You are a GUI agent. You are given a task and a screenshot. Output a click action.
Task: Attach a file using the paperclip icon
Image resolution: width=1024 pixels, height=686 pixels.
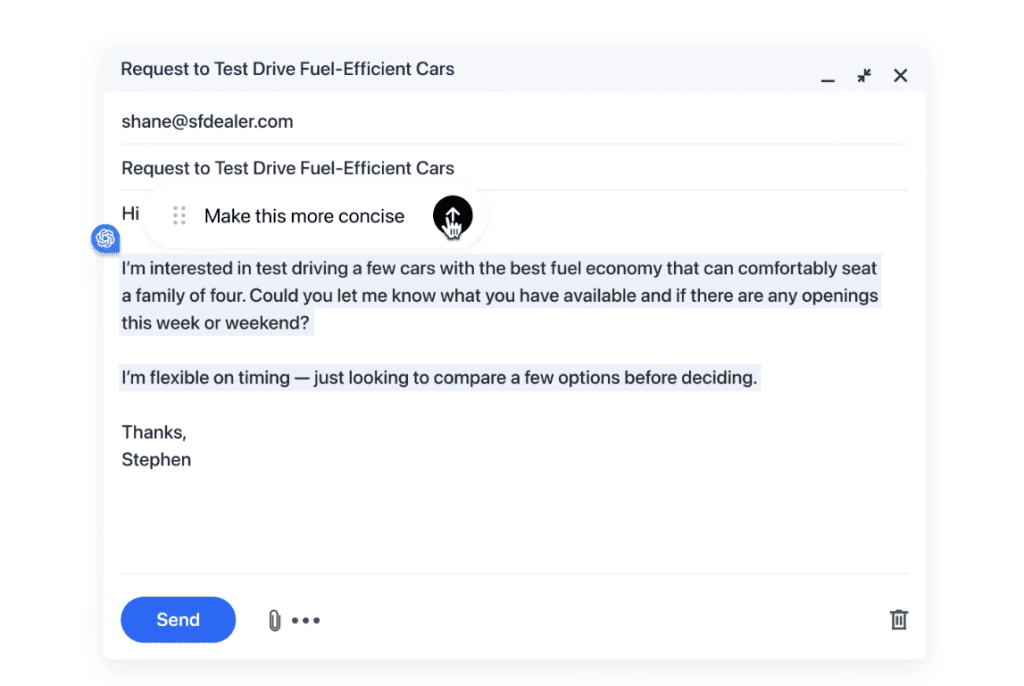(x=274, y=621)
